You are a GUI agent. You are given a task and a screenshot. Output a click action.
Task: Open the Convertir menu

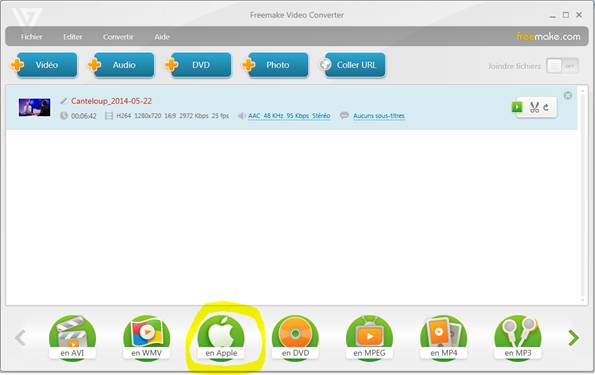tap(118, 37)
